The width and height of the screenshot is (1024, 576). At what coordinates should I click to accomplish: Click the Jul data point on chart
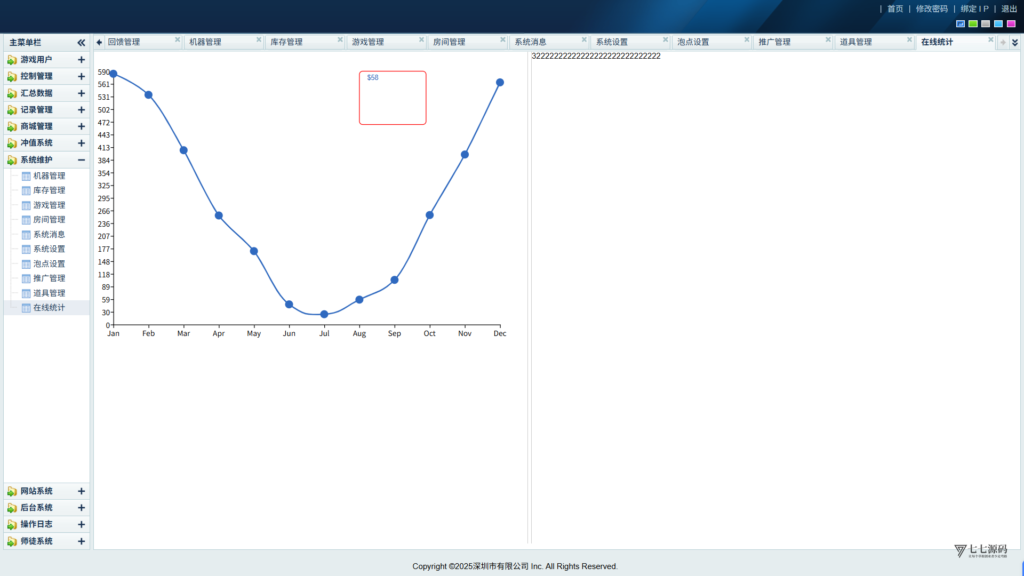[324, 315]
